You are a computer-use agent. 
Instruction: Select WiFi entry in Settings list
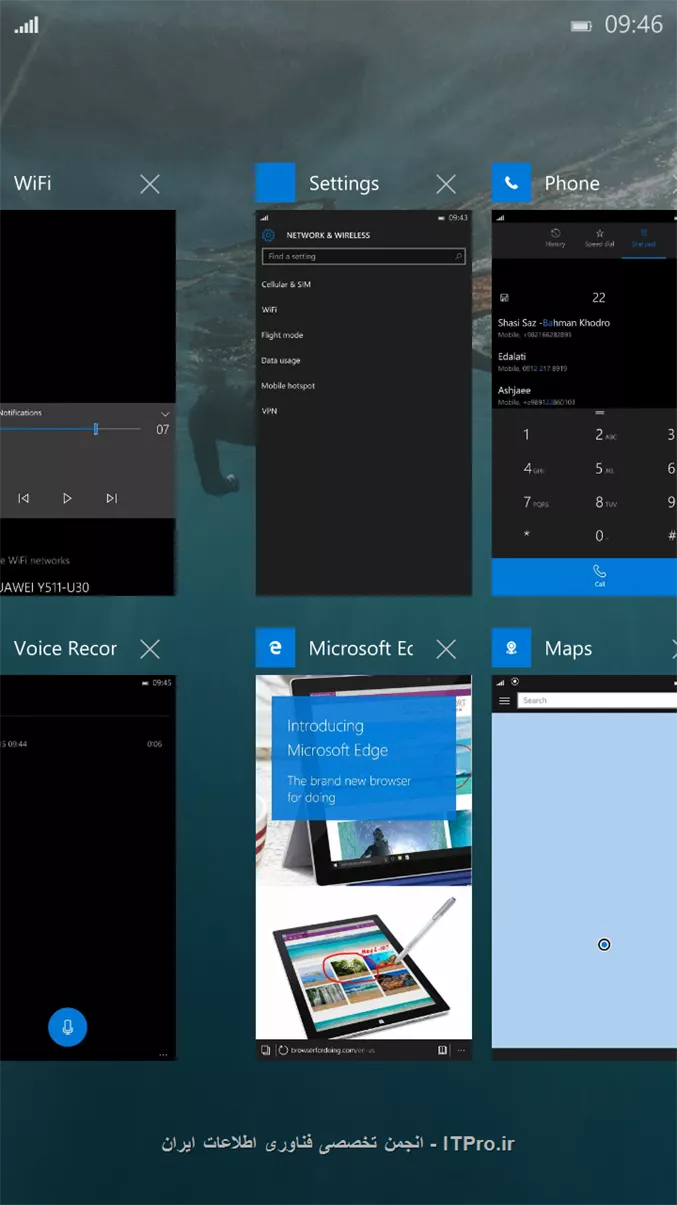pyautogui.click(x=269, y=310)
